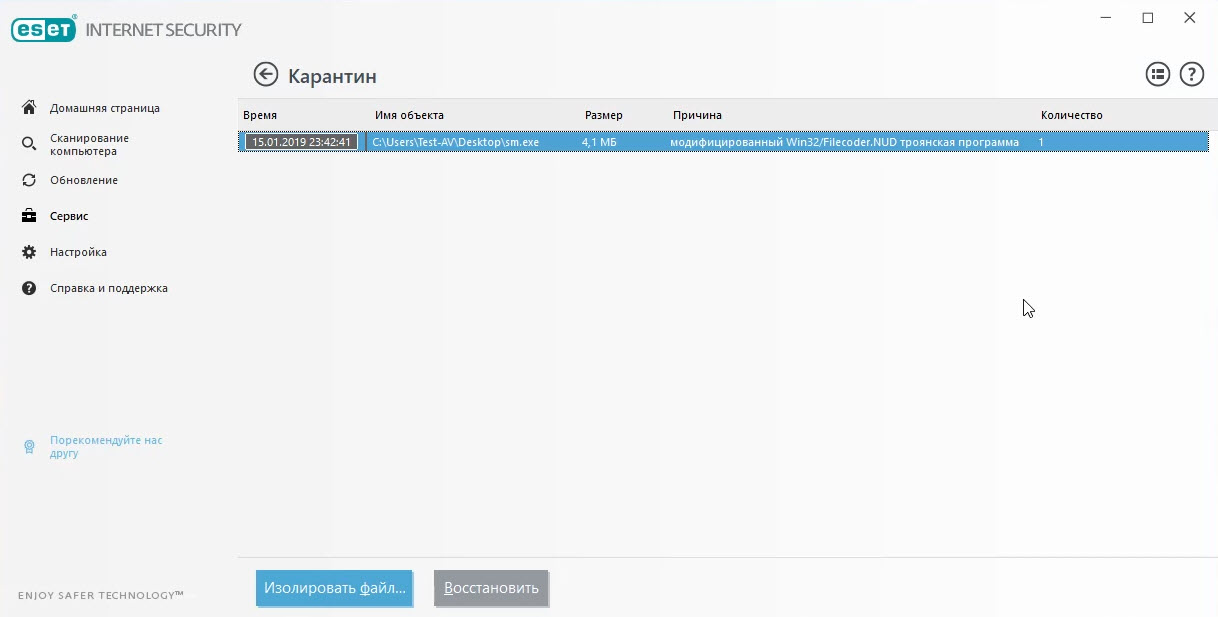The image size is (1218, 617).
Task: Click the 4,1 МБ size cell
Action: point(599,142)
